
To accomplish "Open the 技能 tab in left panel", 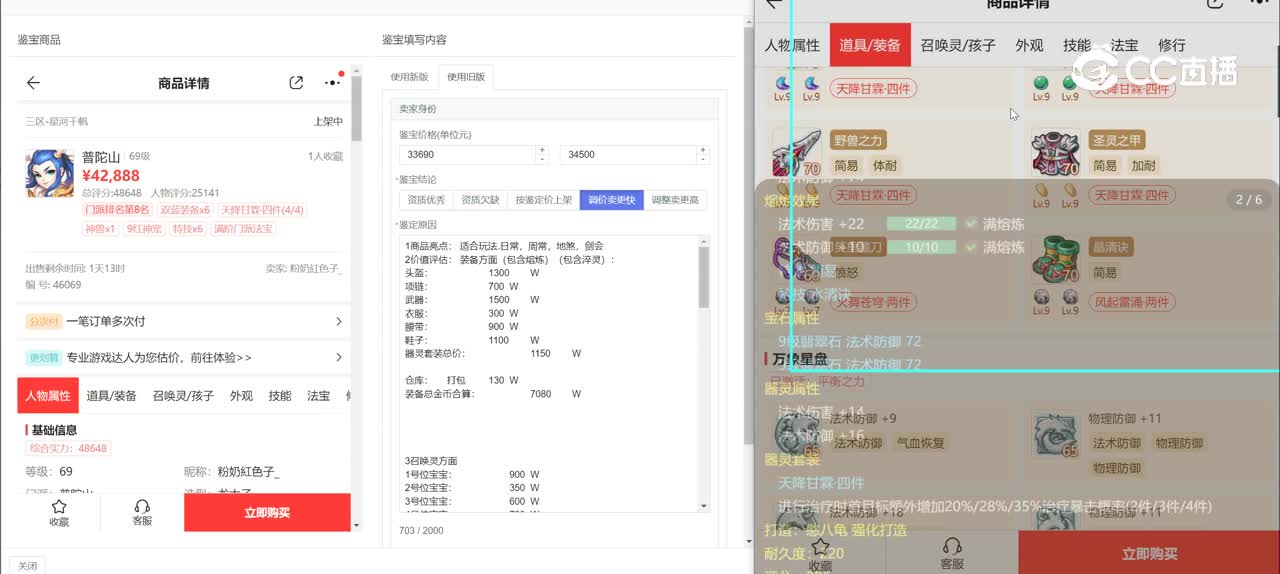I will tap(280, 396).
